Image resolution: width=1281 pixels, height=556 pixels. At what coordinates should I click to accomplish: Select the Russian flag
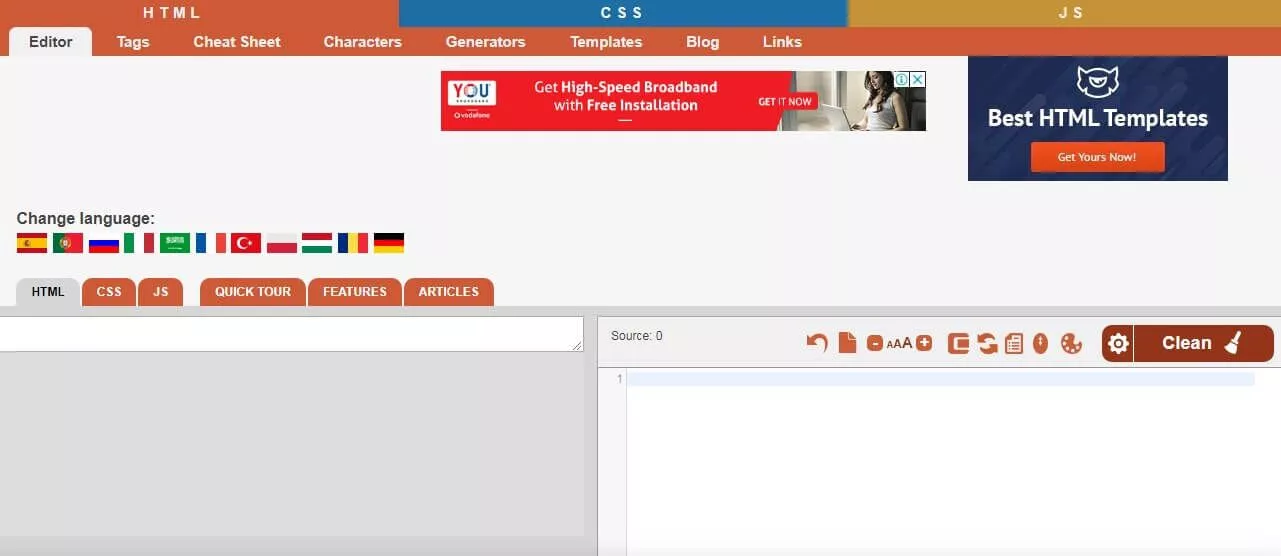(x=104, y=243)
